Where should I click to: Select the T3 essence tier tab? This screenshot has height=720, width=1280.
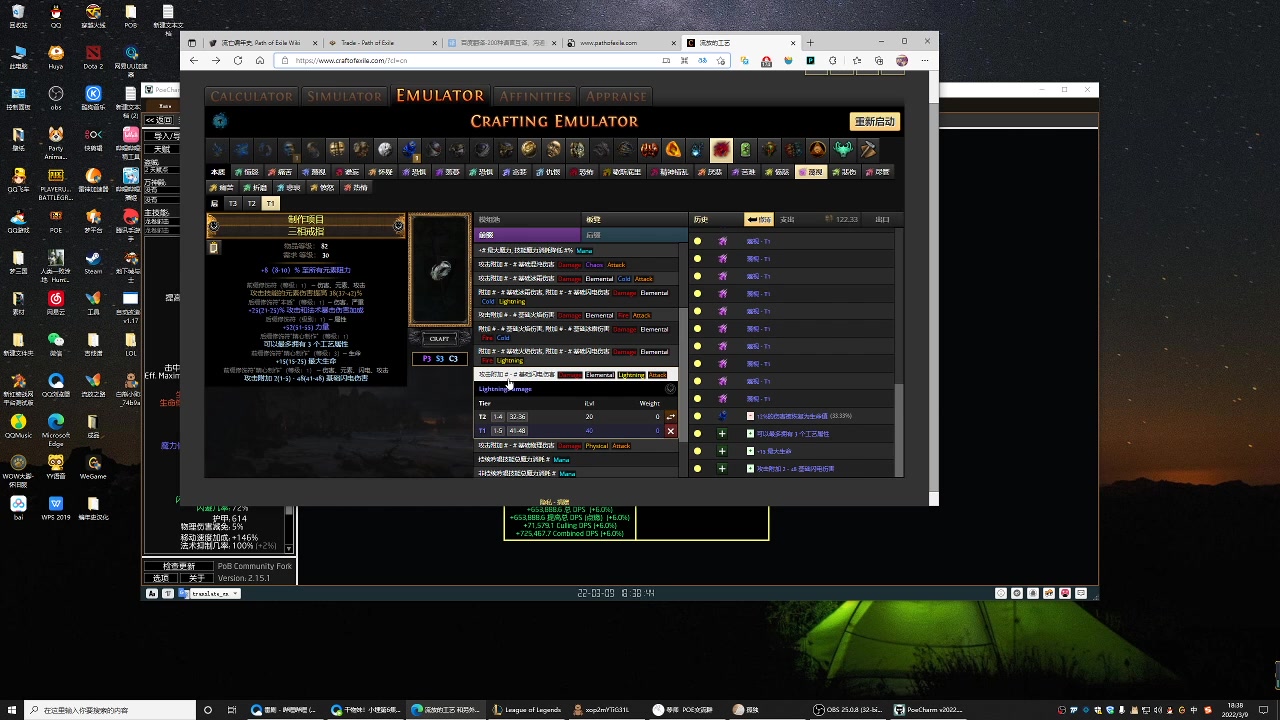click(x=233, y=203)
